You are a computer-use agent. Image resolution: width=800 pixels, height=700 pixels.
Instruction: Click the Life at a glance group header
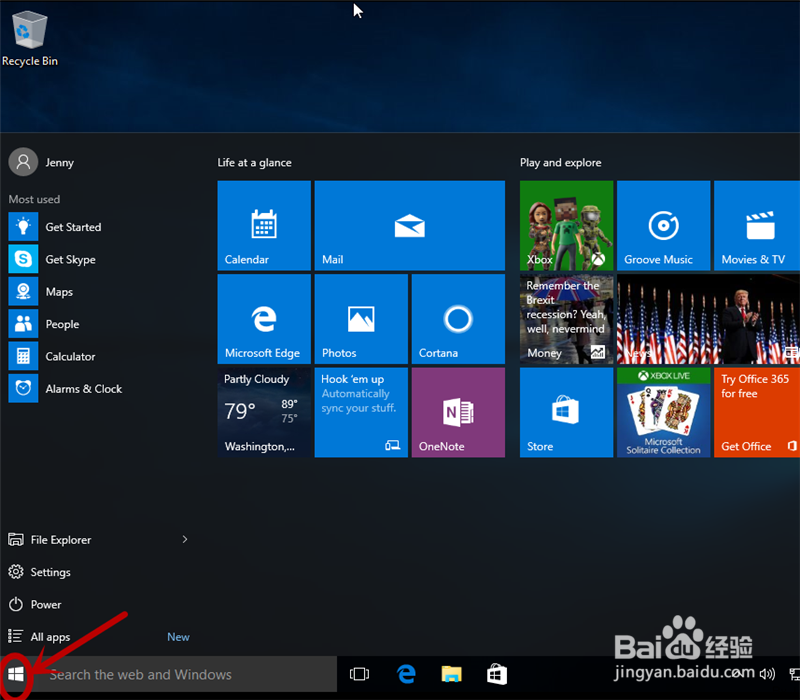point(255,163)
